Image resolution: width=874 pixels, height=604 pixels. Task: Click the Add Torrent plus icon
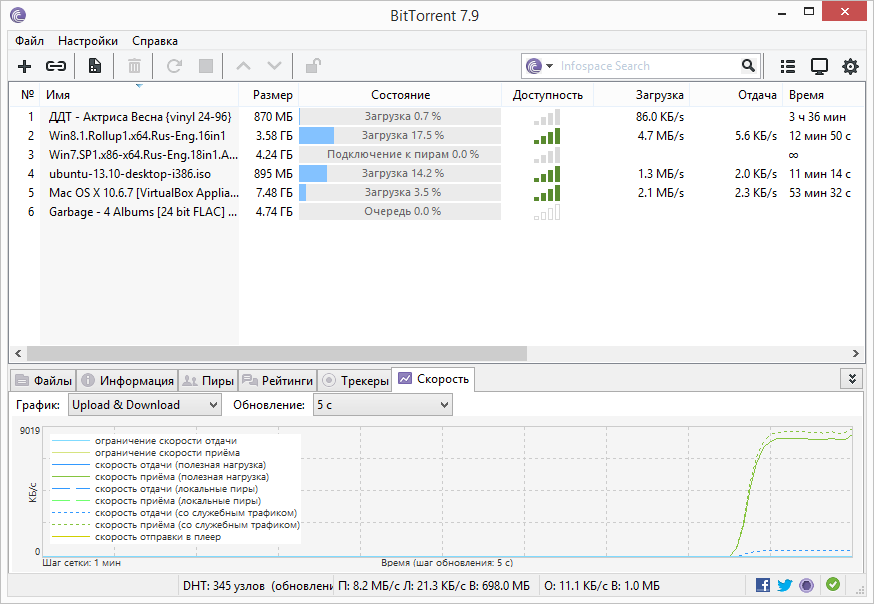click(x=25, y=66)
